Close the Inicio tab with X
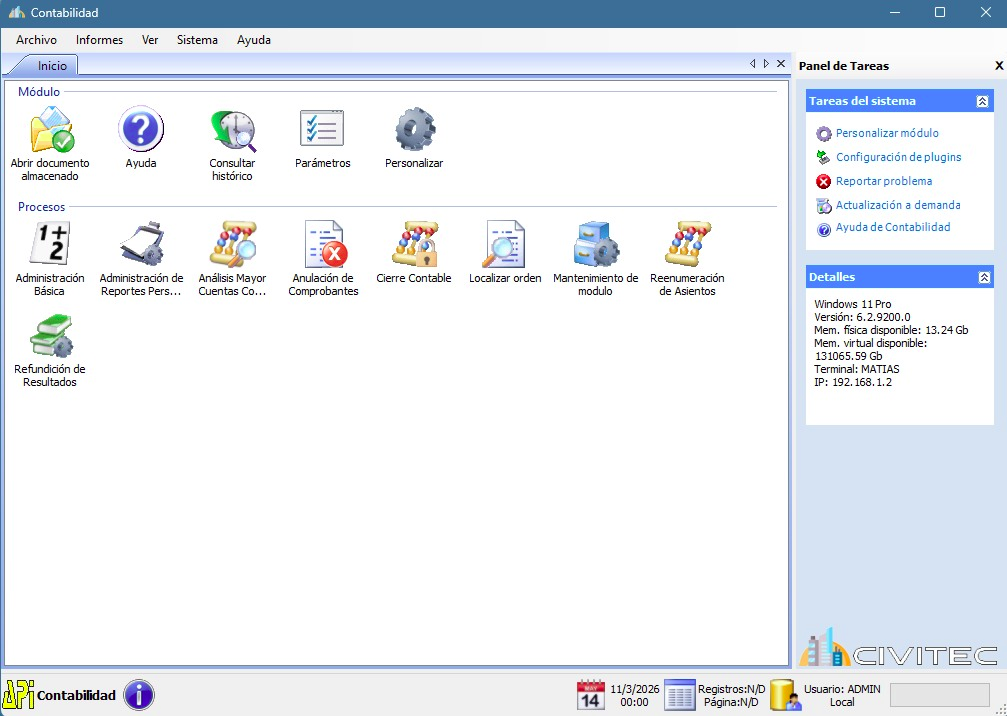The height and width of the screenshot is (716, 1007). coord(781,64)
